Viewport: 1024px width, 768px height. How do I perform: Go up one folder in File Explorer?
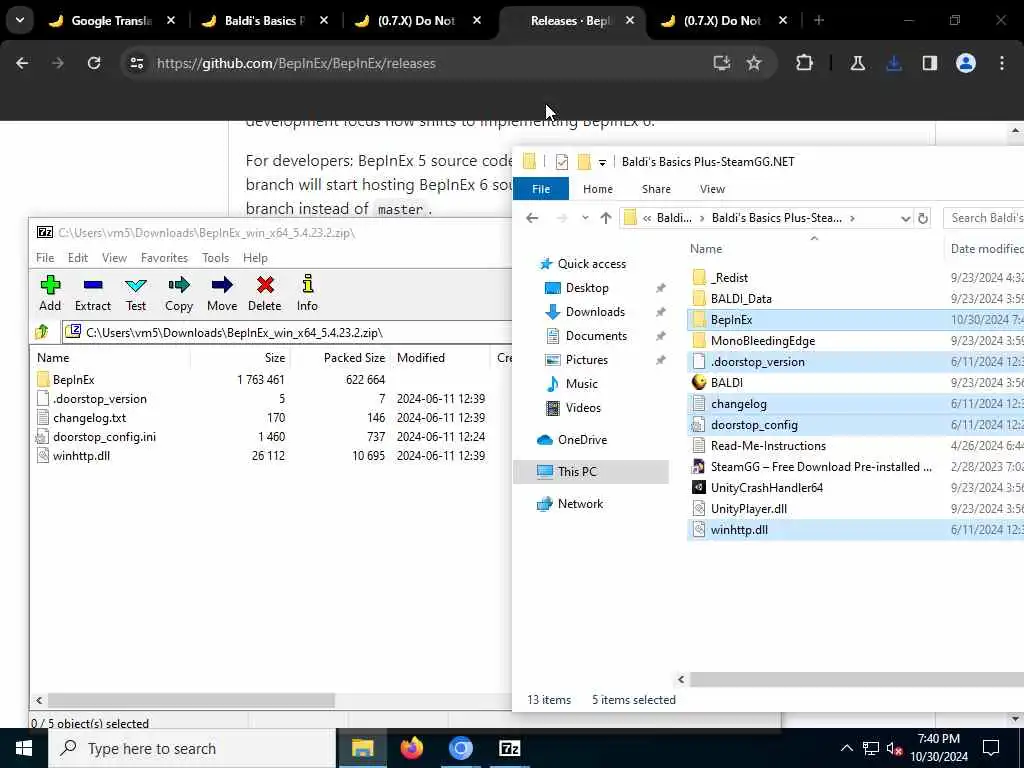(x=605, y=218)
